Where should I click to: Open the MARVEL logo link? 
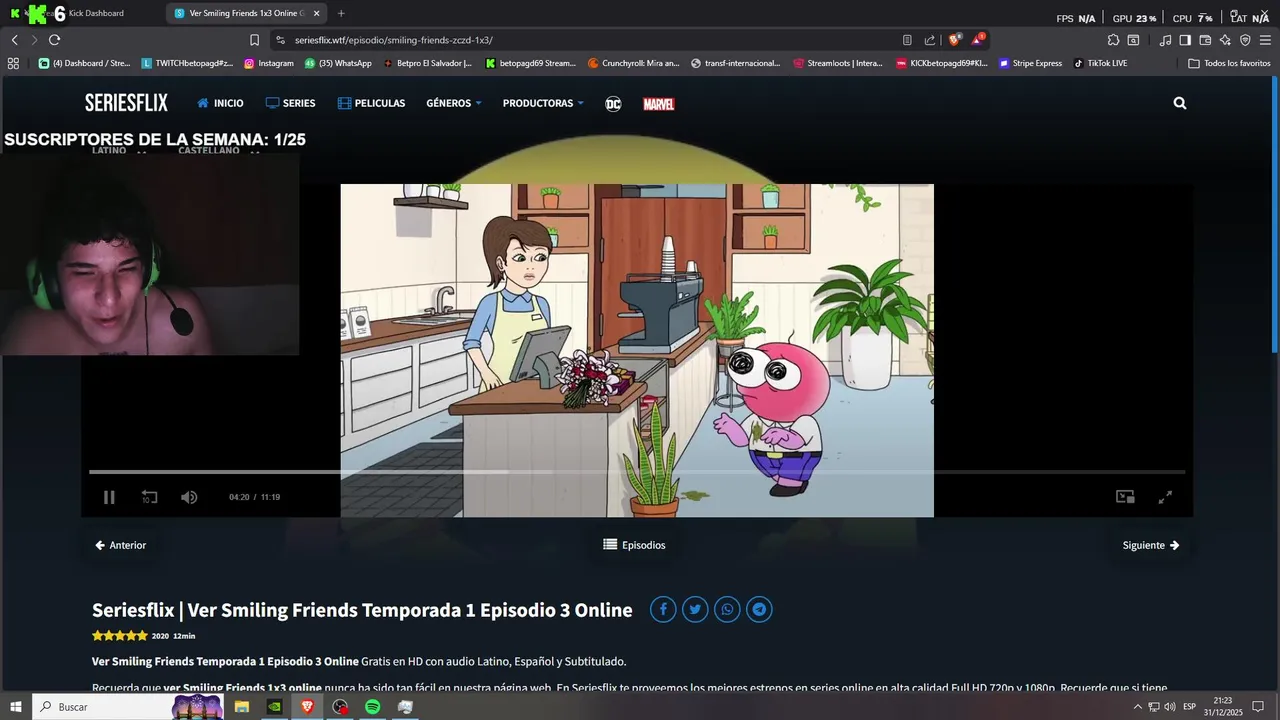coord(658,103)
